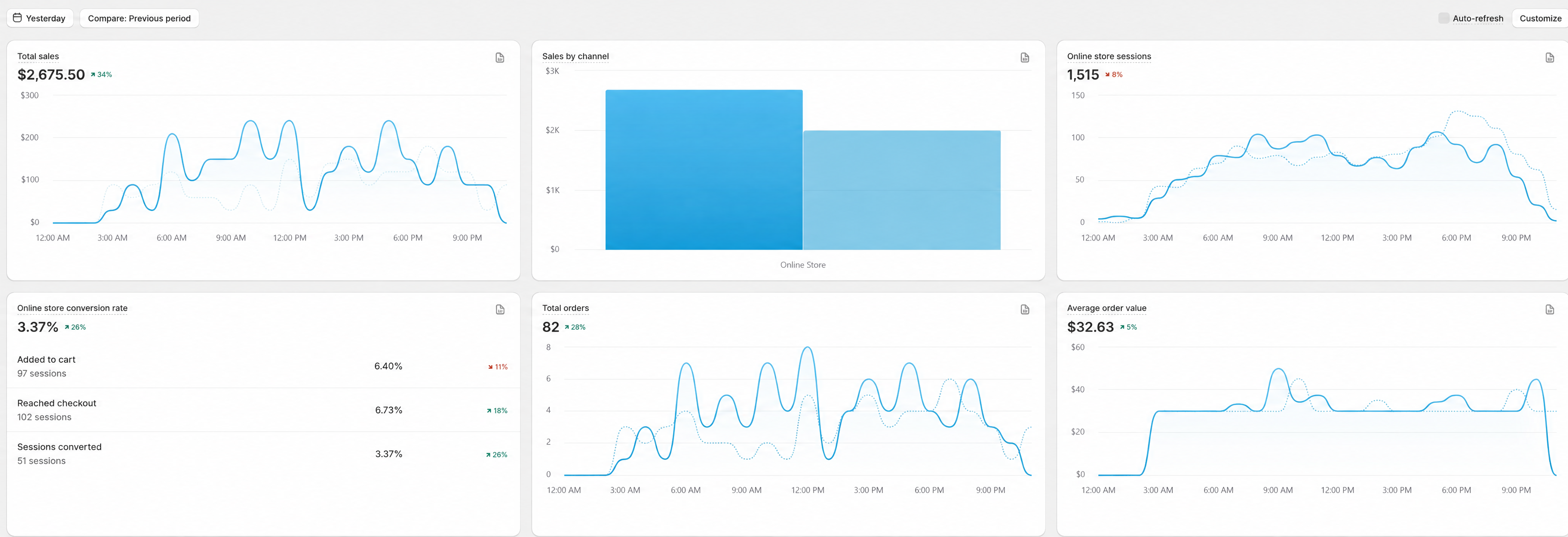The image size is (1568, 537).
Task: Open the Total sales report icon
Action: [500, 58]
